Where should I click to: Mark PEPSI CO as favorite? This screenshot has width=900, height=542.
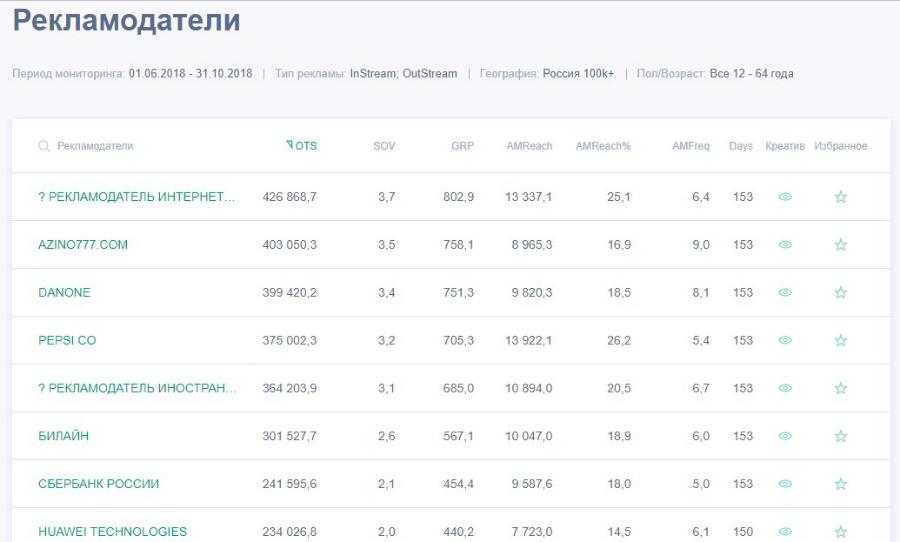pos(840,341)
